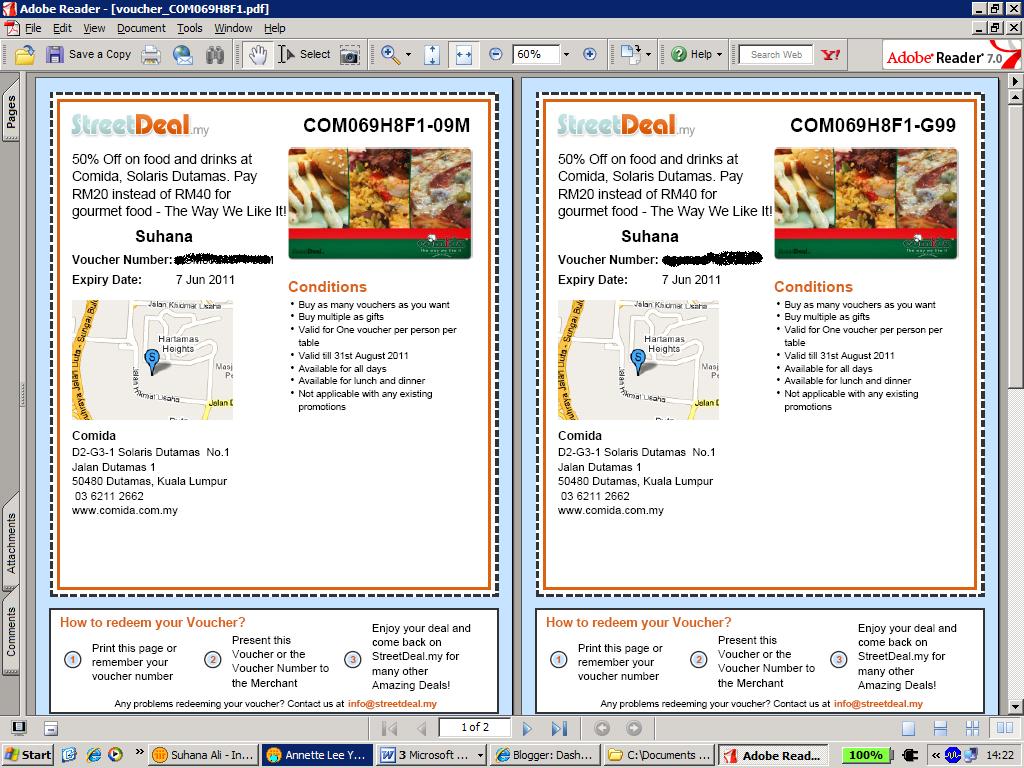This screenshot has width=1024, height=768.
Task: Open the Window menu
Action: [x=233, y=28]
